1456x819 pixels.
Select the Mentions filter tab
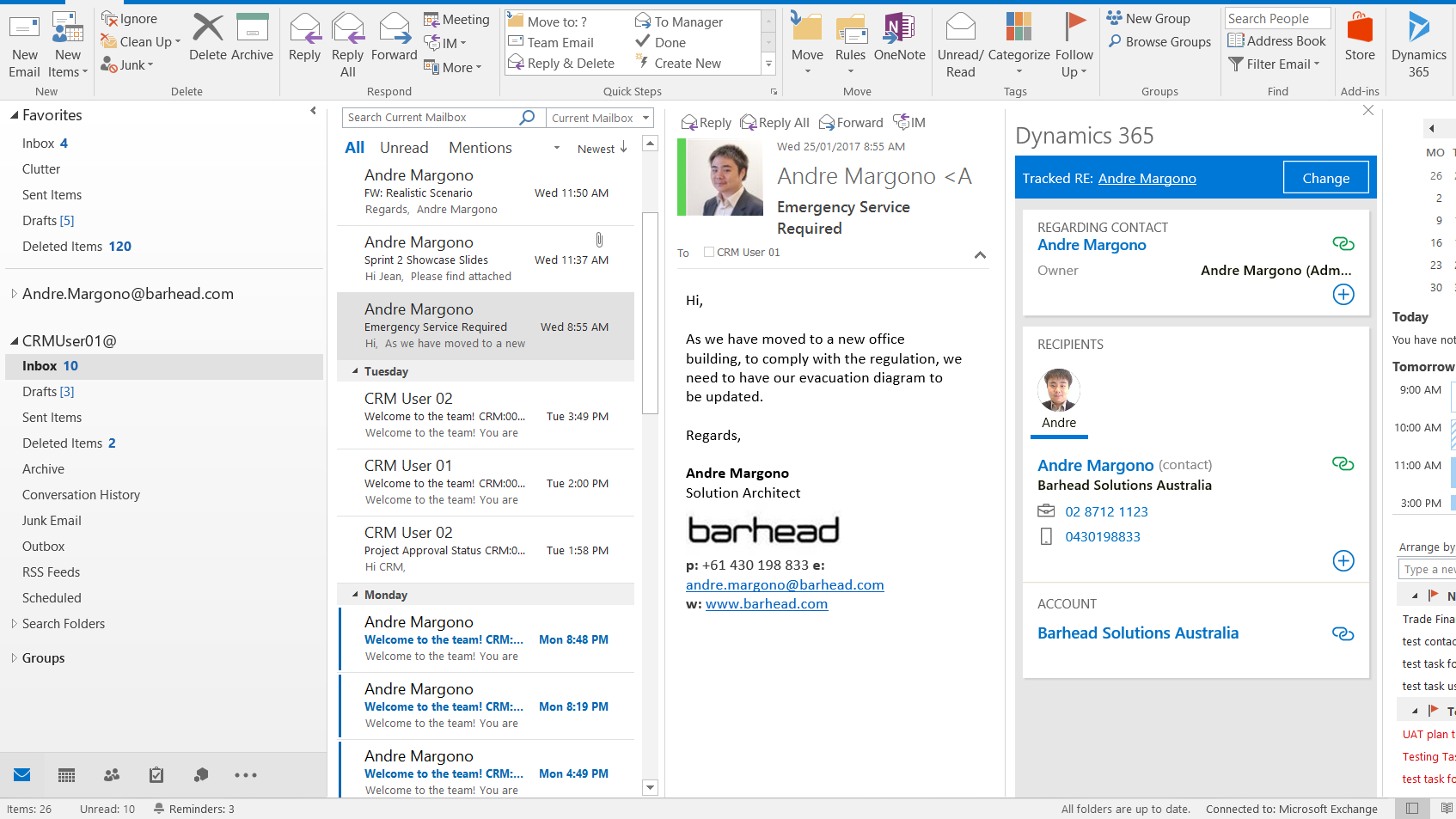click(480, 148)
